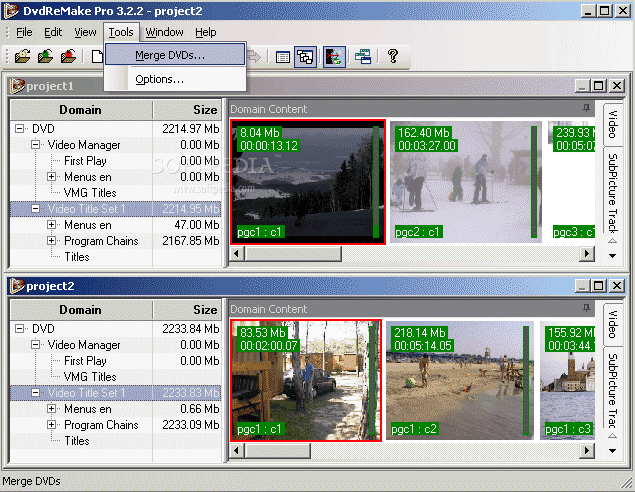
Task: Click the tab scroll down arrow in project1
Action: [x=613, y=256]
